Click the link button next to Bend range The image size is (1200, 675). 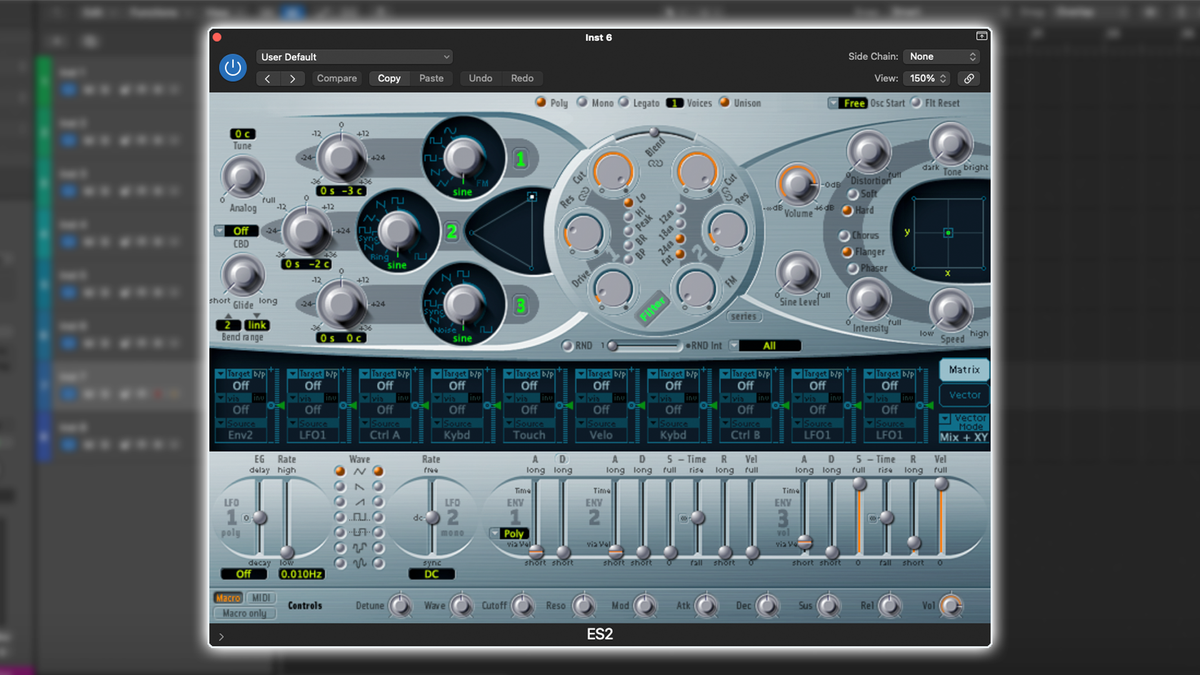point(256,324)
